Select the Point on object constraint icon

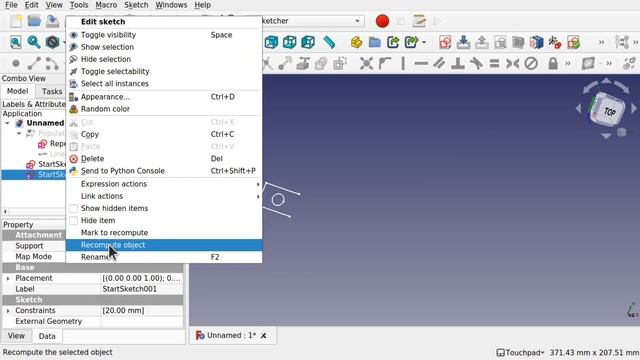[384, 64]
